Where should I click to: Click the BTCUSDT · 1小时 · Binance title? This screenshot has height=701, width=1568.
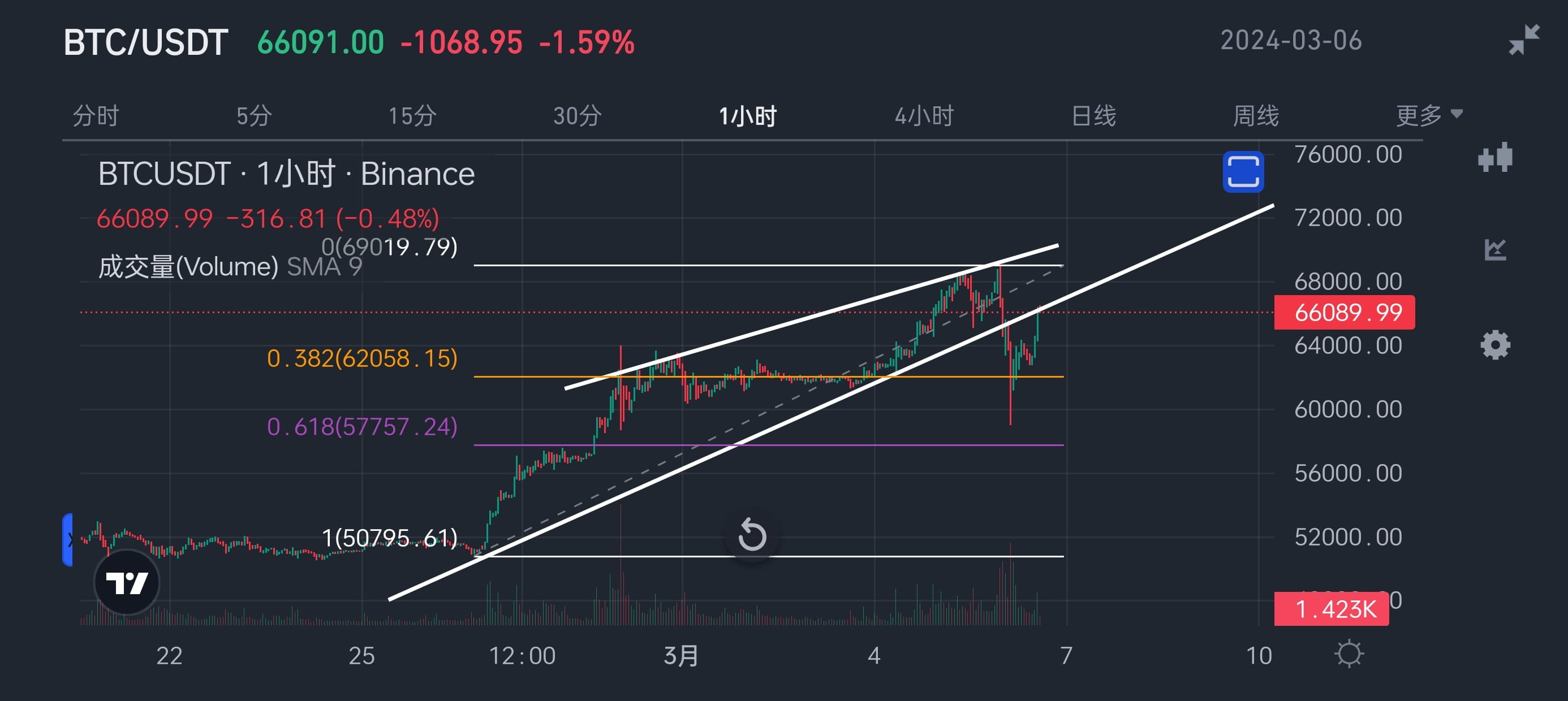click(286, 173)
